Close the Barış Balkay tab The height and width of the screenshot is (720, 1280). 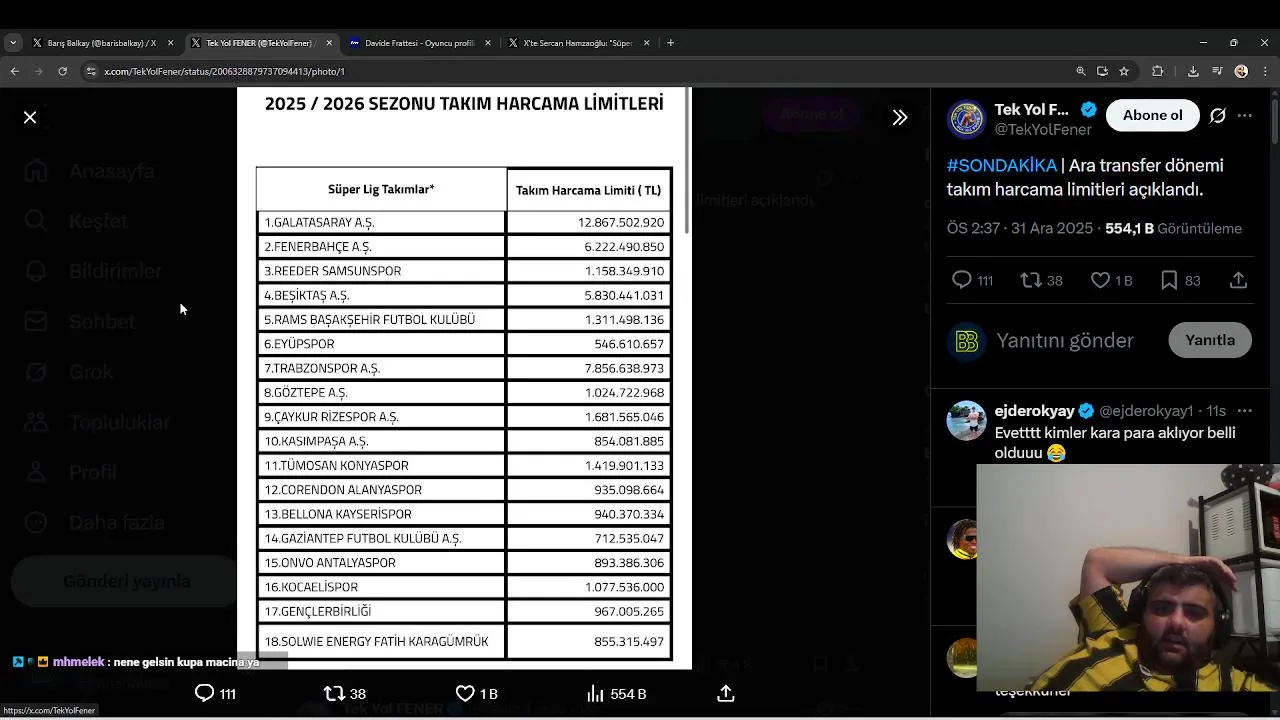point(170,43)
